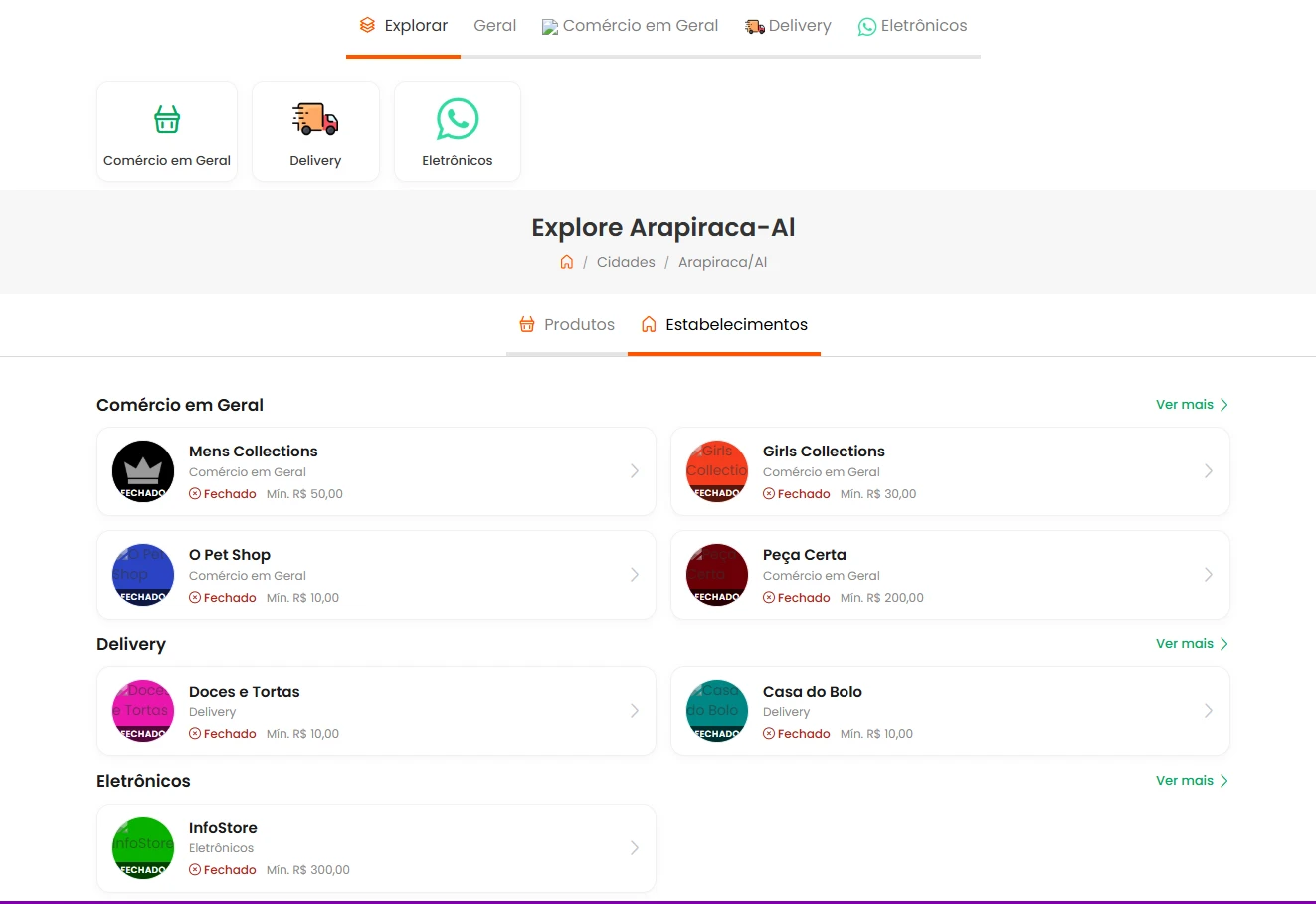This screenshot has width=1316, height=904.
Task: Click the Girls Collections store name
Action: pyautogui.click(x=824, y=452)
